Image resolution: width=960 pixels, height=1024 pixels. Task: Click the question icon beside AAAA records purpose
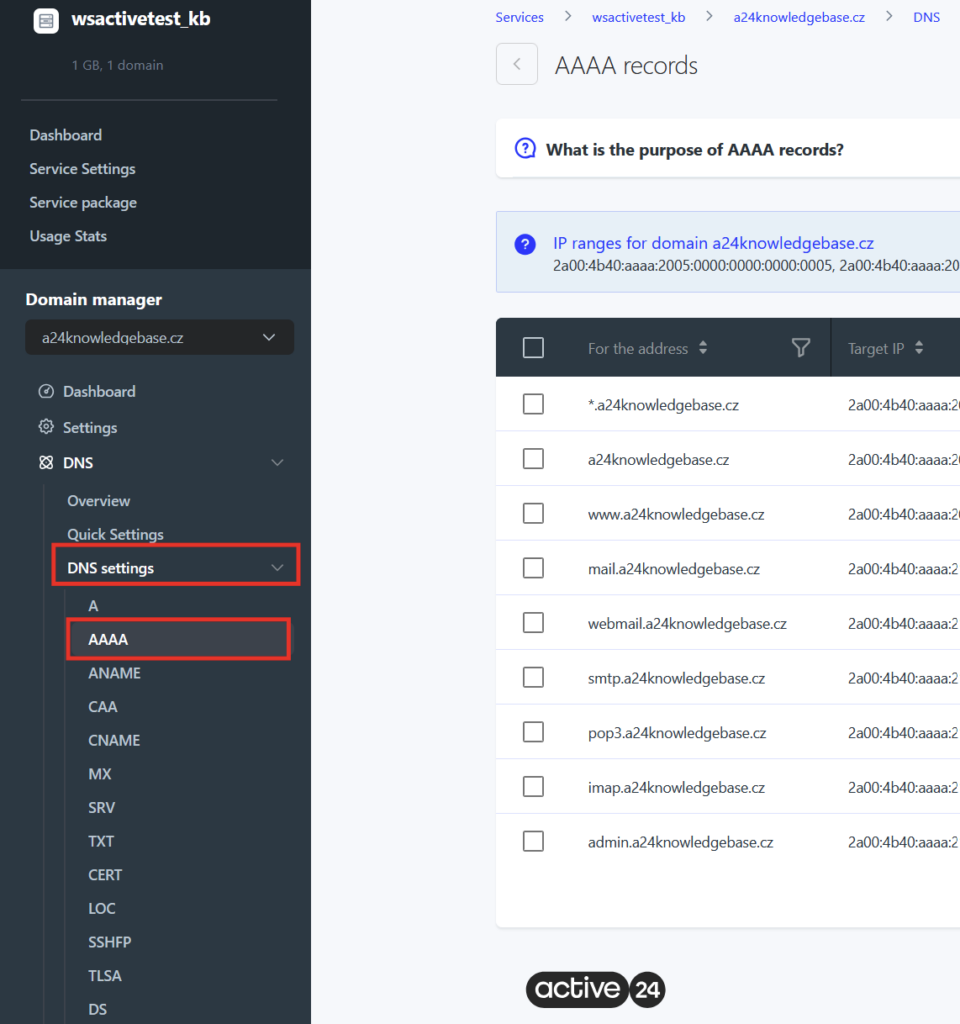[525, 149]
